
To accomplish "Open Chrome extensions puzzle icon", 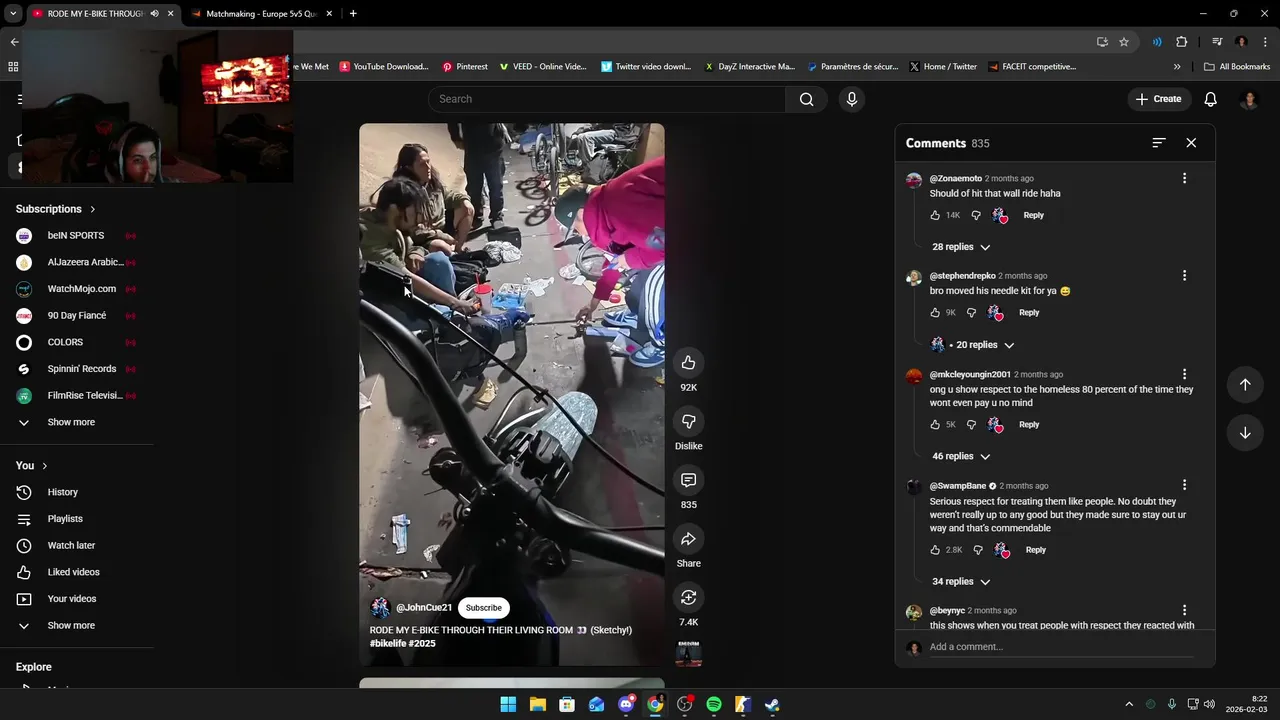I will [x=1182, y=42].
